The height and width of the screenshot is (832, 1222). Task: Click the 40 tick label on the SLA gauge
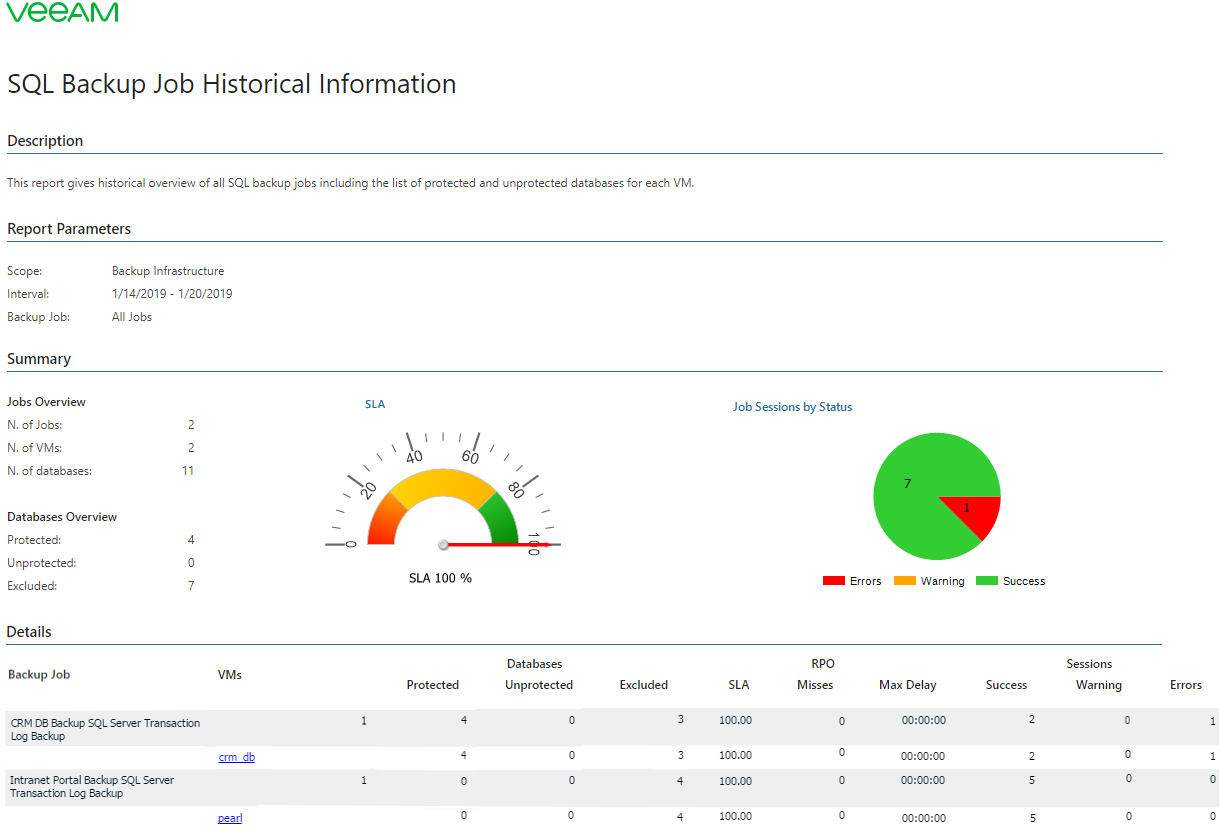tap(413, 456)
